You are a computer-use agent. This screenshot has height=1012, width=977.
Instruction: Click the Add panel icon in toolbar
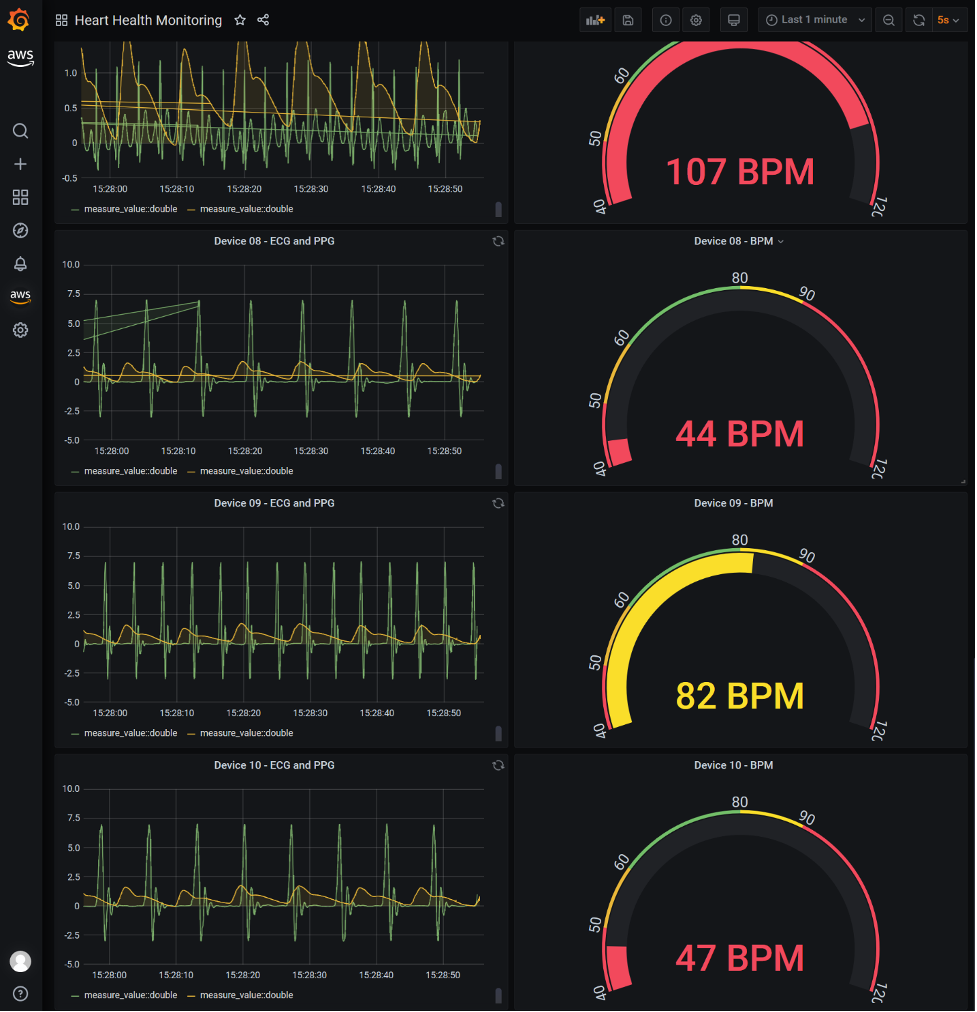595,20
